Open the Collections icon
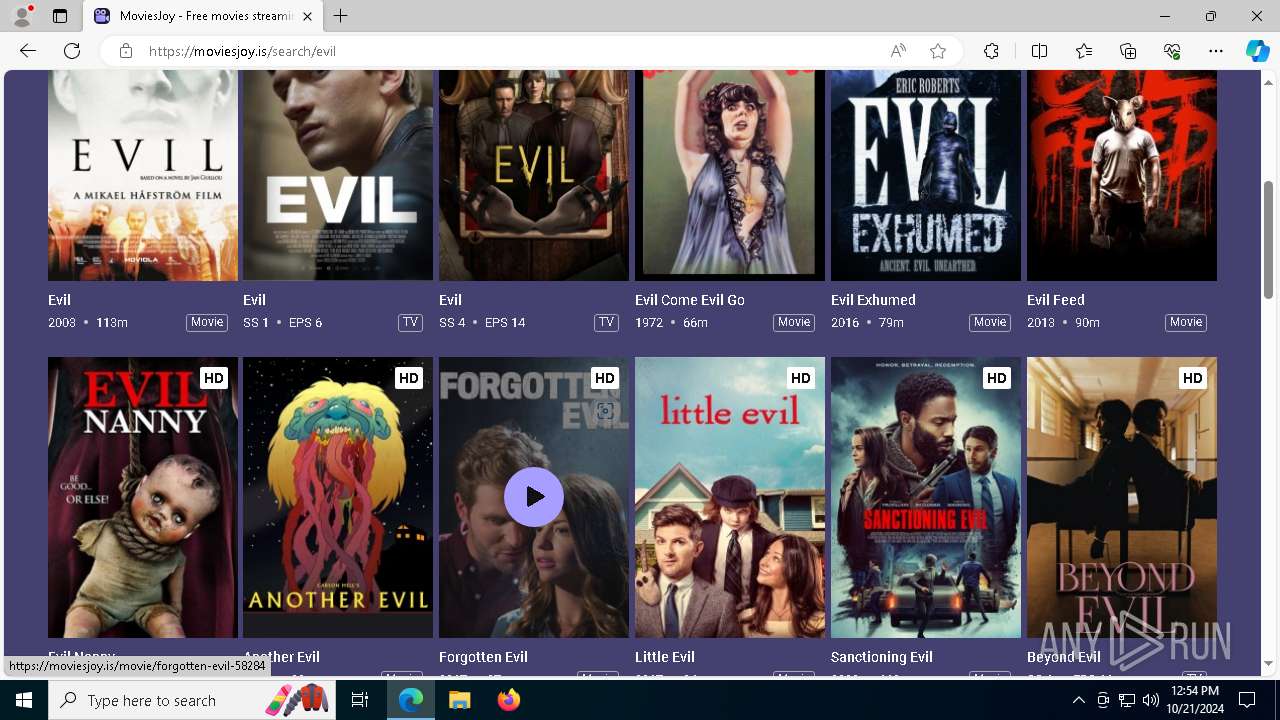This screenshot has height=720, width=1280. [1128, 51]
